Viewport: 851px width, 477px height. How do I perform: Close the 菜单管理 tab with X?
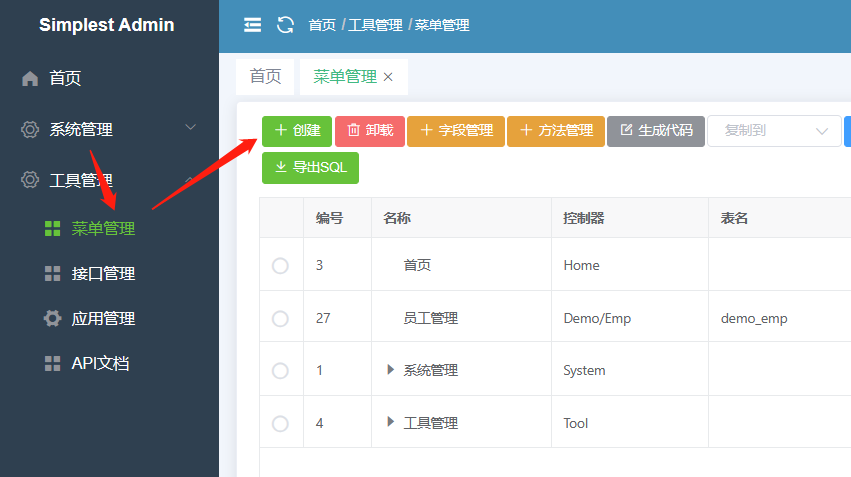389,77
